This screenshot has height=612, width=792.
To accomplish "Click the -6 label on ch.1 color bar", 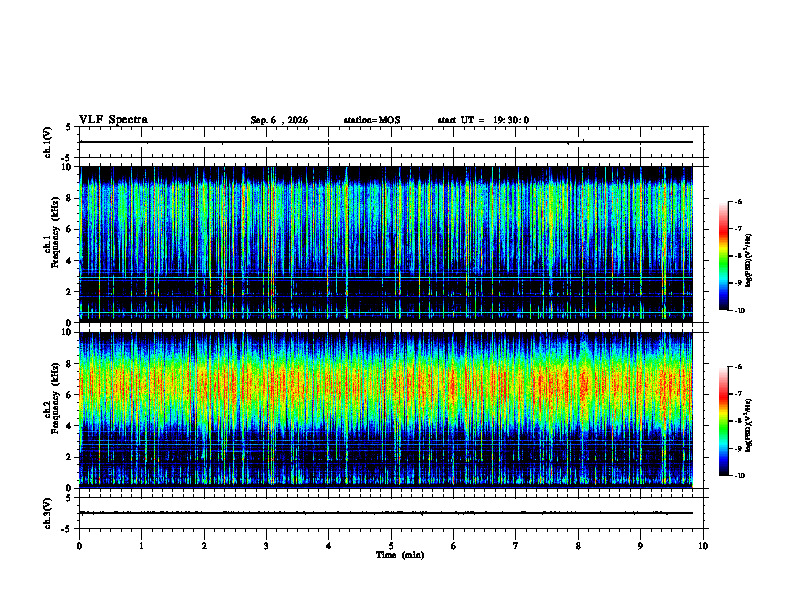I will coord(738,201).
